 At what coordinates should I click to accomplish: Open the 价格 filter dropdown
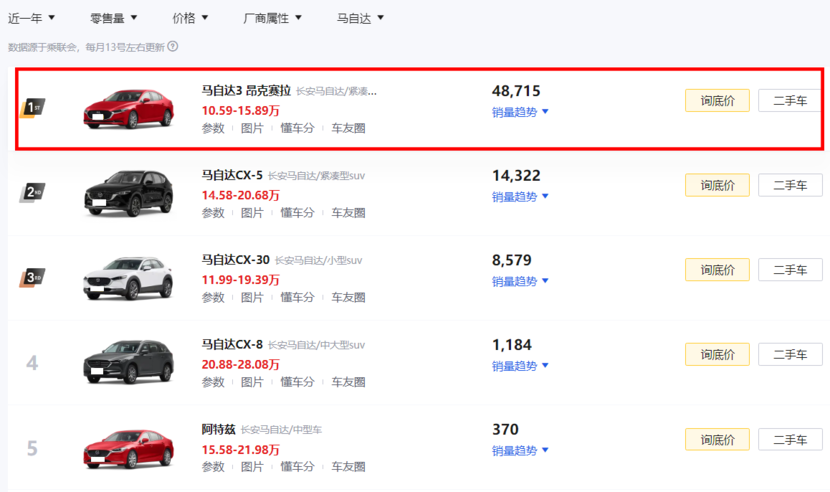point(190,18)
